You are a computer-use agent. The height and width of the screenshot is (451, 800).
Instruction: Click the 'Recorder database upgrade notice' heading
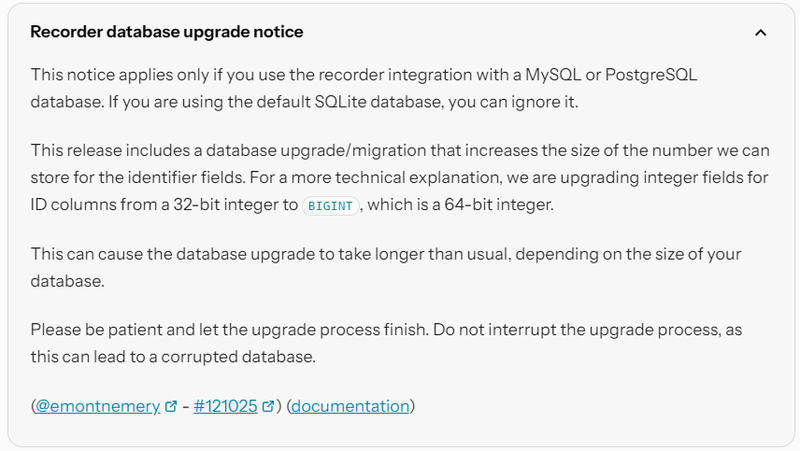pyautogui.click(x=167, y=32)
